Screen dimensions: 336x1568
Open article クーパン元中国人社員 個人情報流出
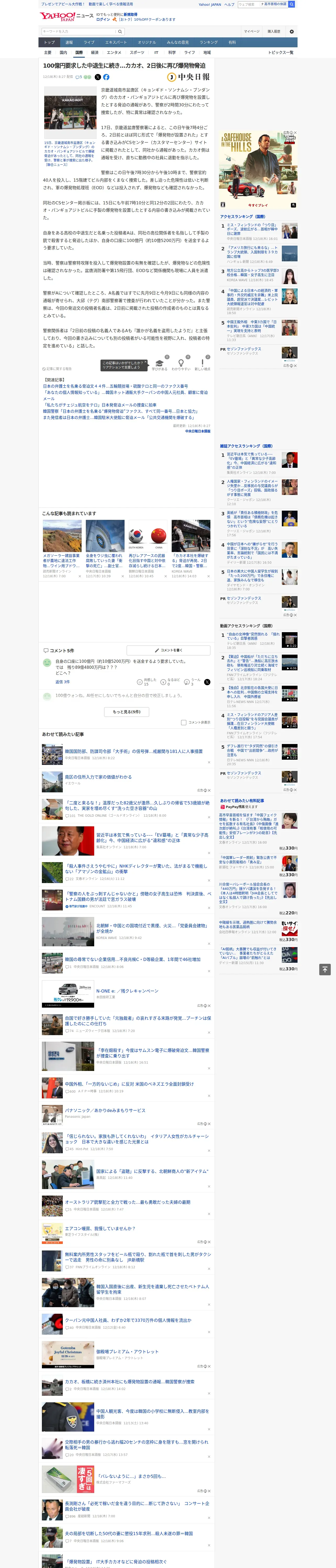(128, 1320)
